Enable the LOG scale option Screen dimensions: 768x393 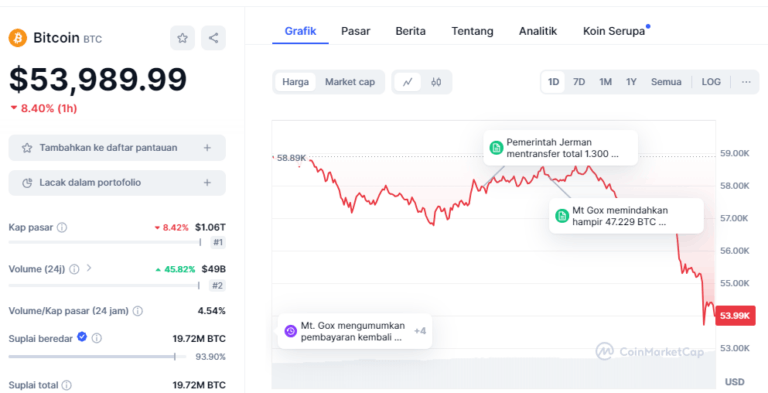tap(711, 82)
